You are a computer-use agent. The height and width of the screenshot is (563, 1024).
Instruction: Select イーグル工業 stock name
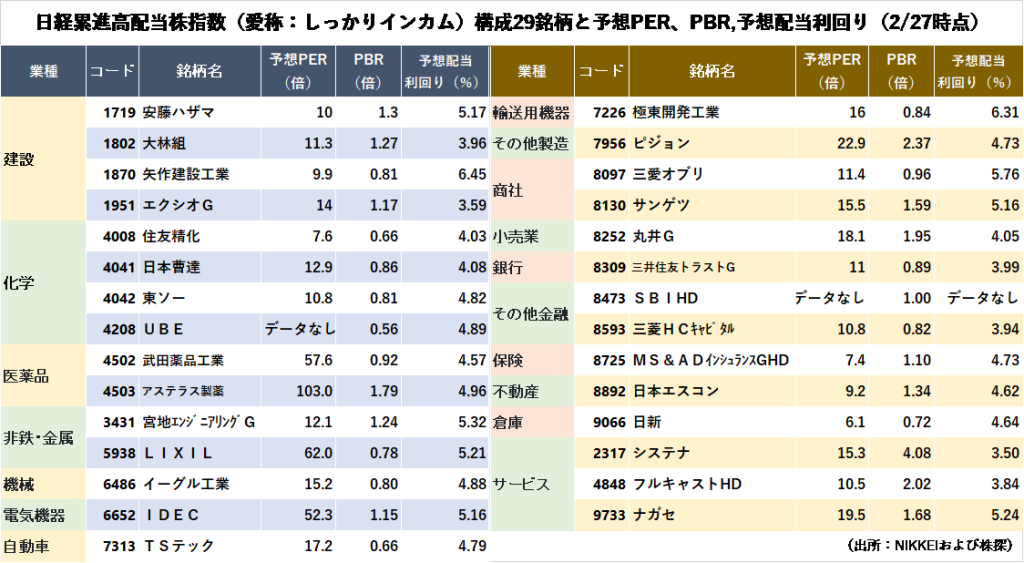pyautogui.click(x=186, y=484)
